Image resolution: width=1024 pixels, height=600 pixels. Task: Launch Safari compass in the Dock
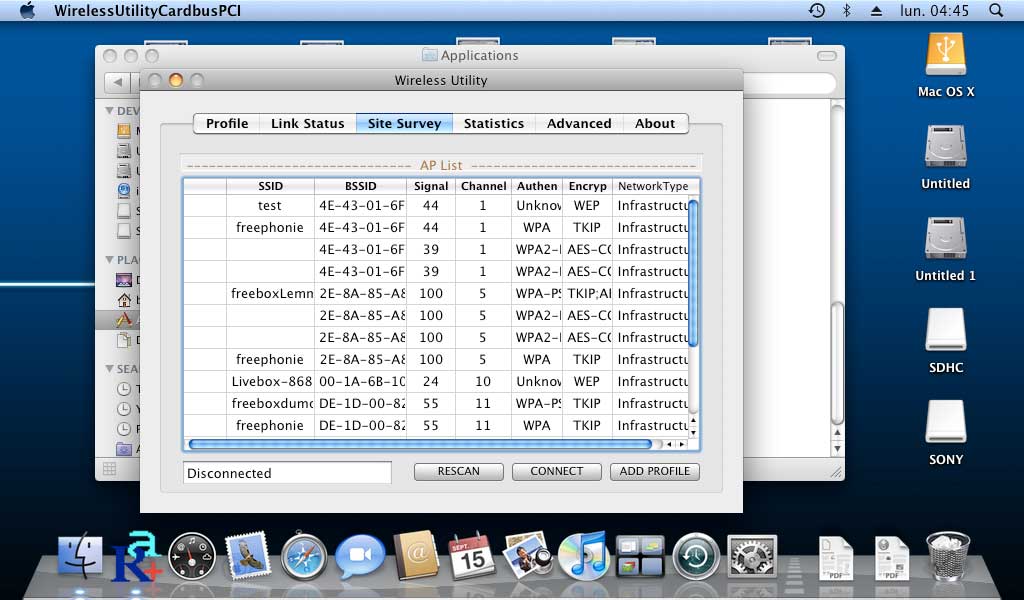point(304,557)
